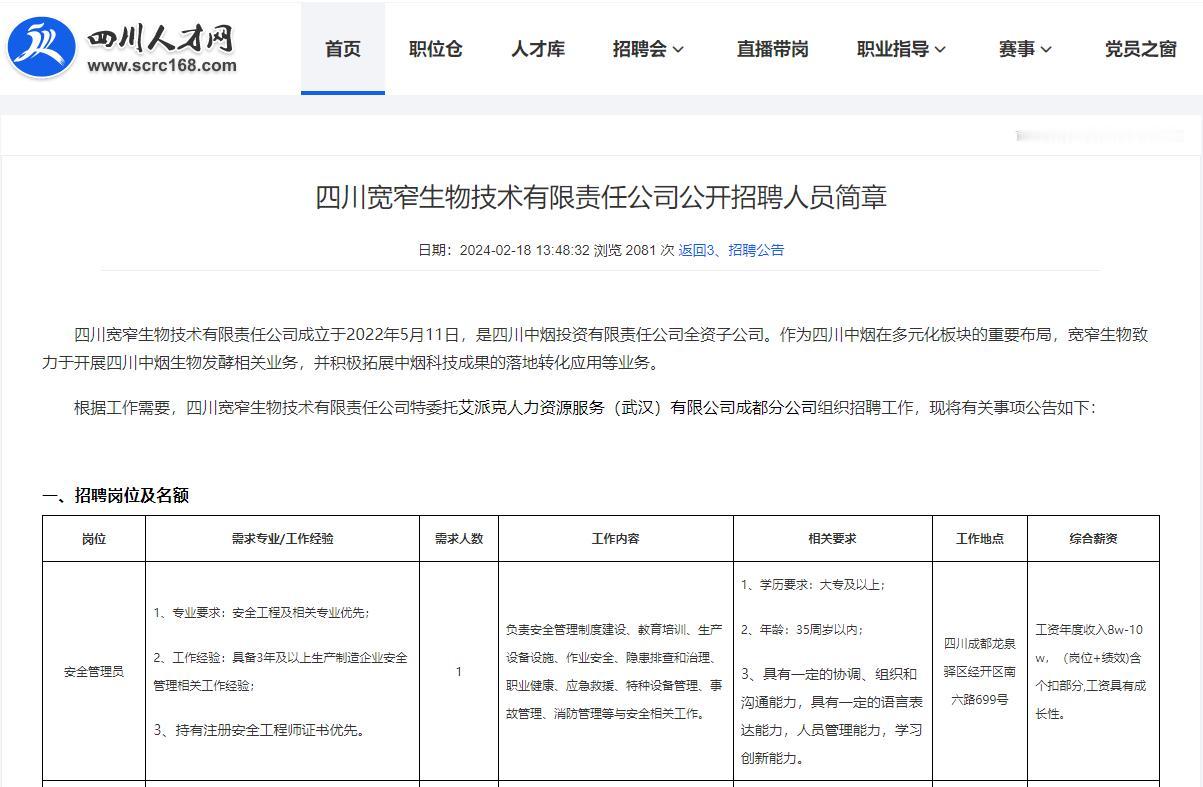Click the 日期：2024-02-18 13:48:32 text
Image resolution: width=1203 pixels, height=787 pixels.
point(503,250)
